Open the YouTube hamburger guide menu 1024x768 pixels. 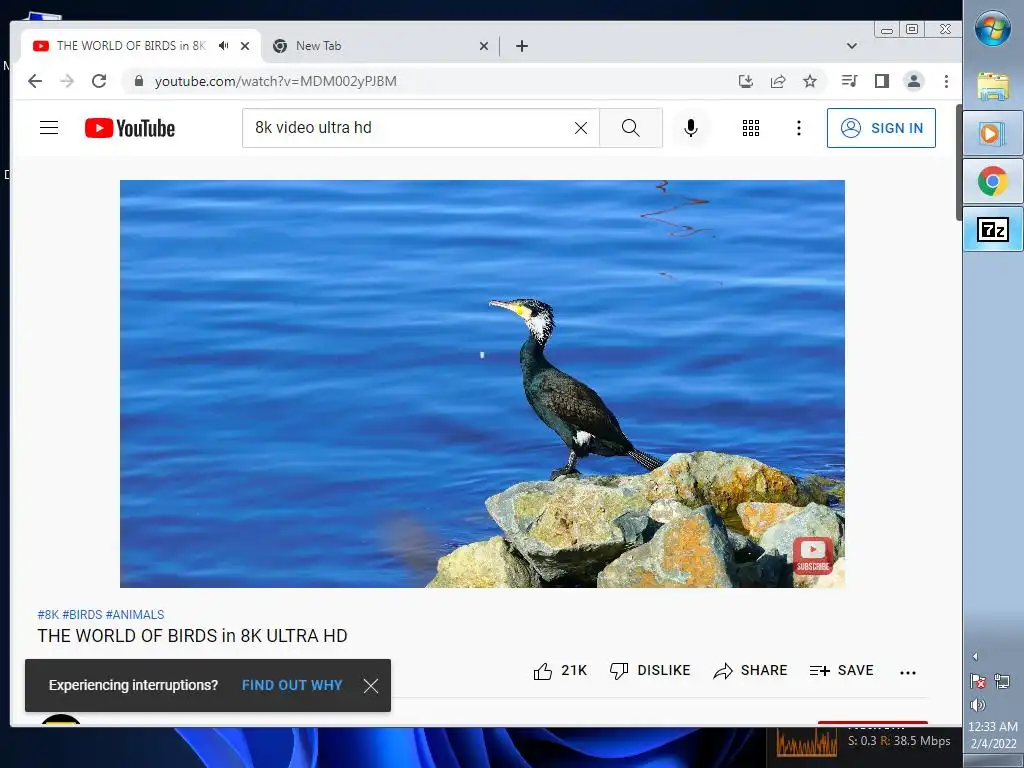click(49, 127)
